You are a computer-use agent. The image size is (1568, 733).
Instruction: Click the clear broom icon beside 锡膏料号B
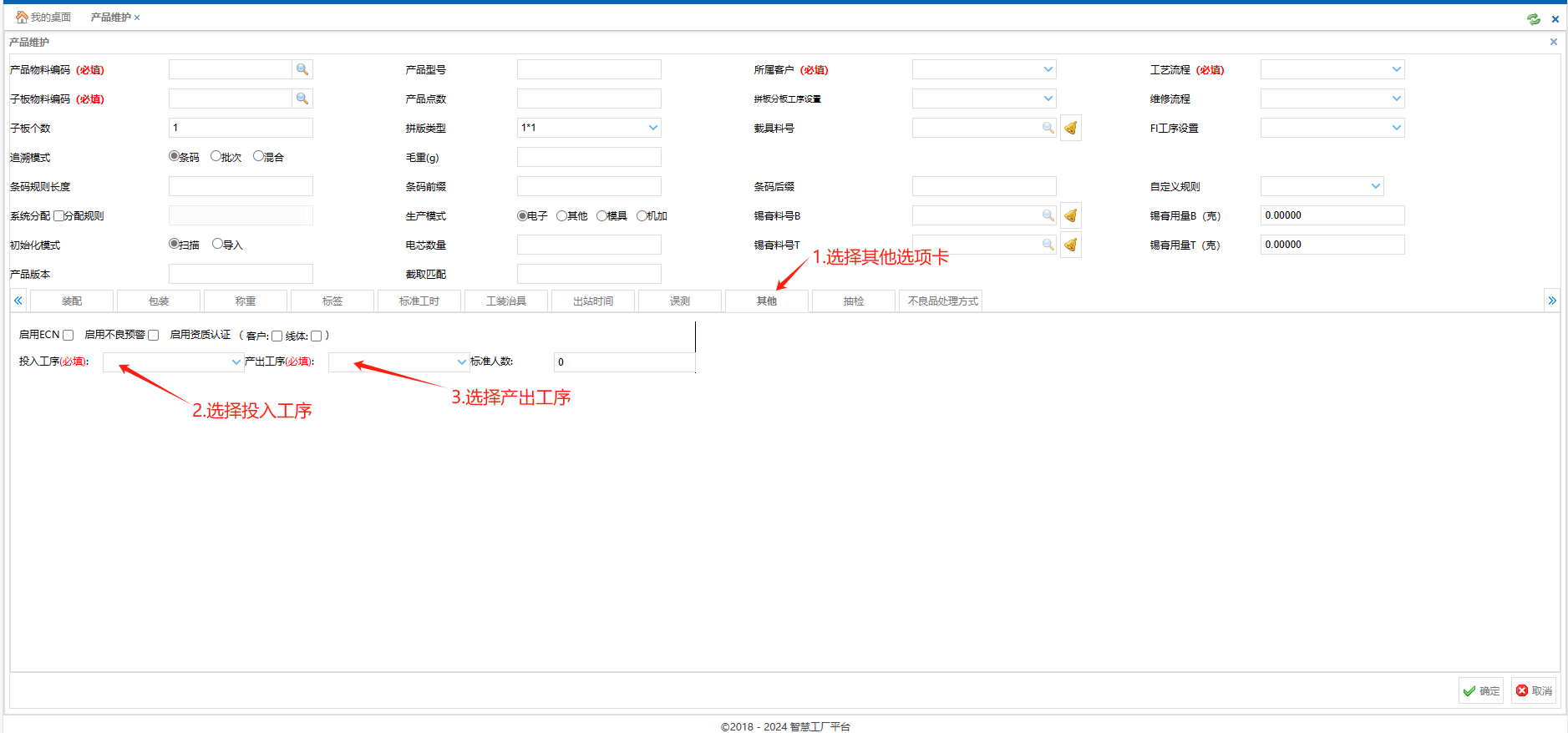(1070, 216)
